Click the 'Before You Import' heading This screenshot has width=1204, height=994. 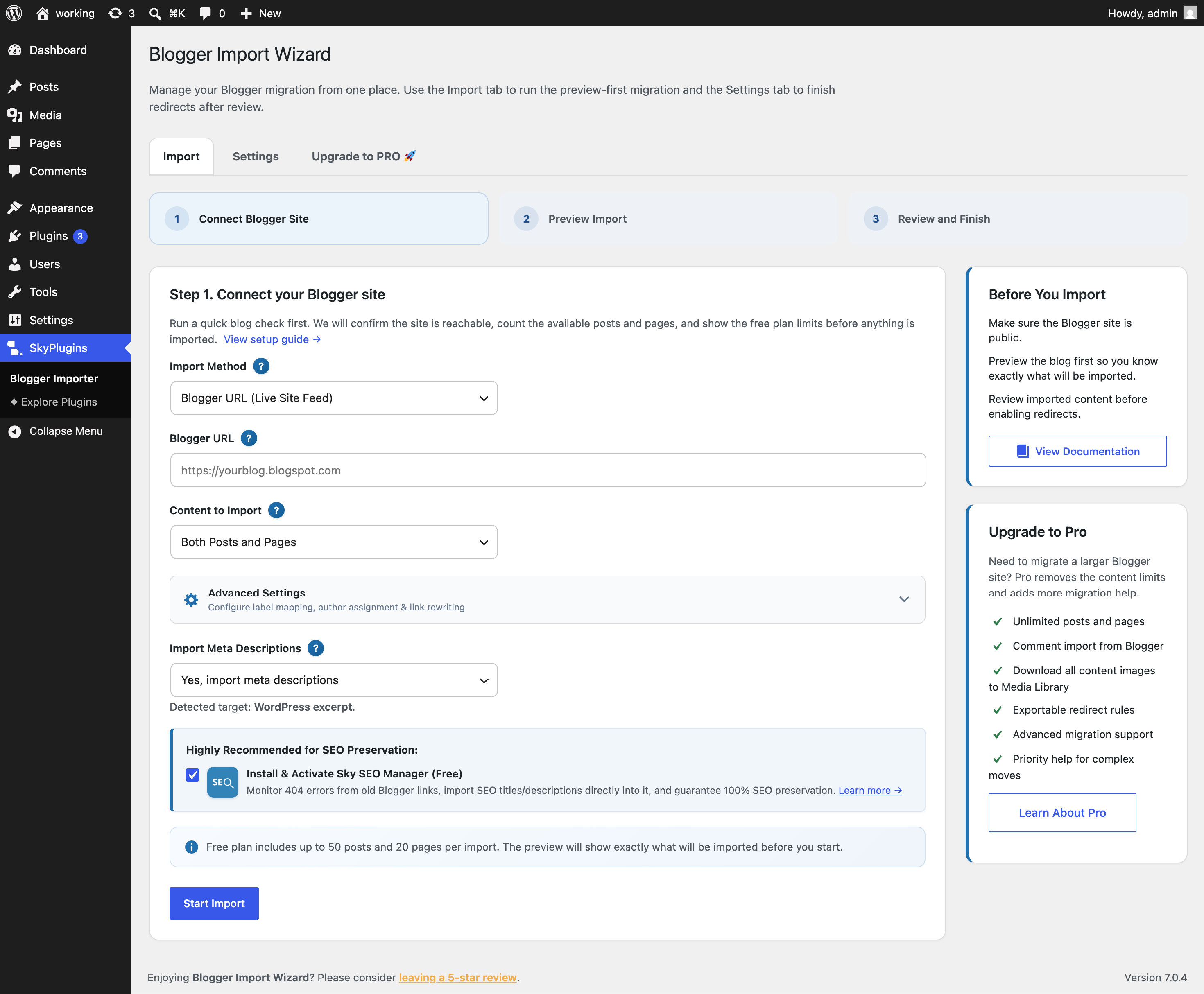point(1046,294)
